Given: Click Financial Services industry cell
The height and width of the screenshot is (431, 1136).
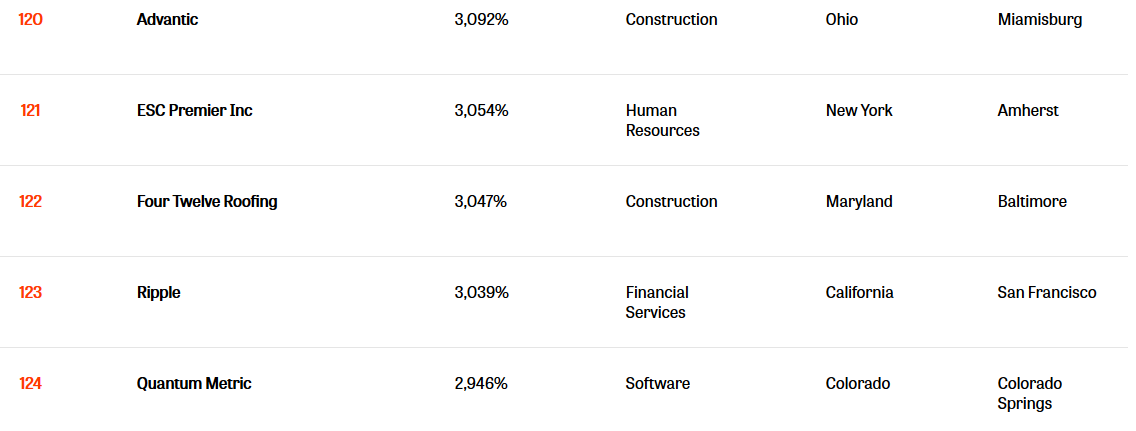Looking at the screenshot, I should click(657, 302).
